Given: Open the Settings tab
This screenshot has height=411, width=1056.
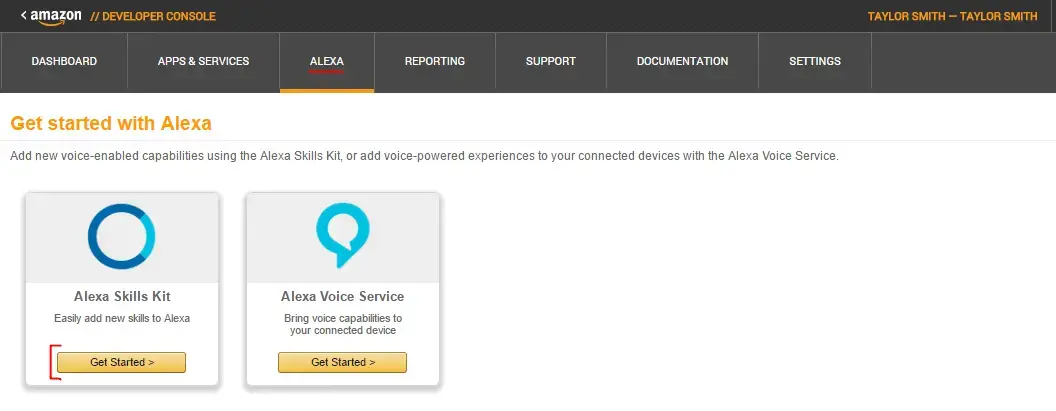Looking at the screenshot, I should coord(815,61).
